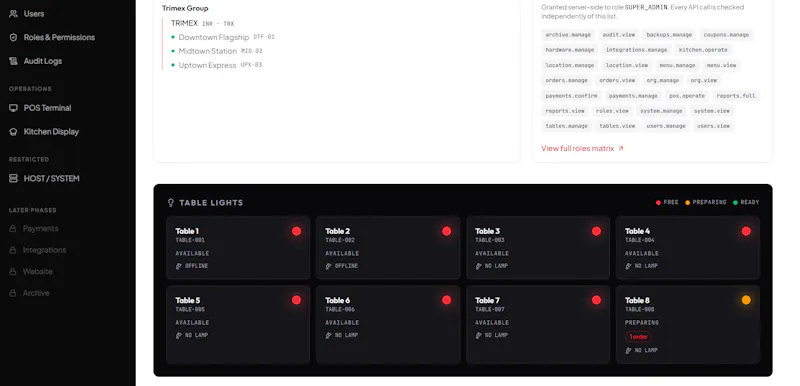This screenshot has height=386, width=800.
Task: Click the Kitchen Display chef hat icon
Action: click(13, 132)
